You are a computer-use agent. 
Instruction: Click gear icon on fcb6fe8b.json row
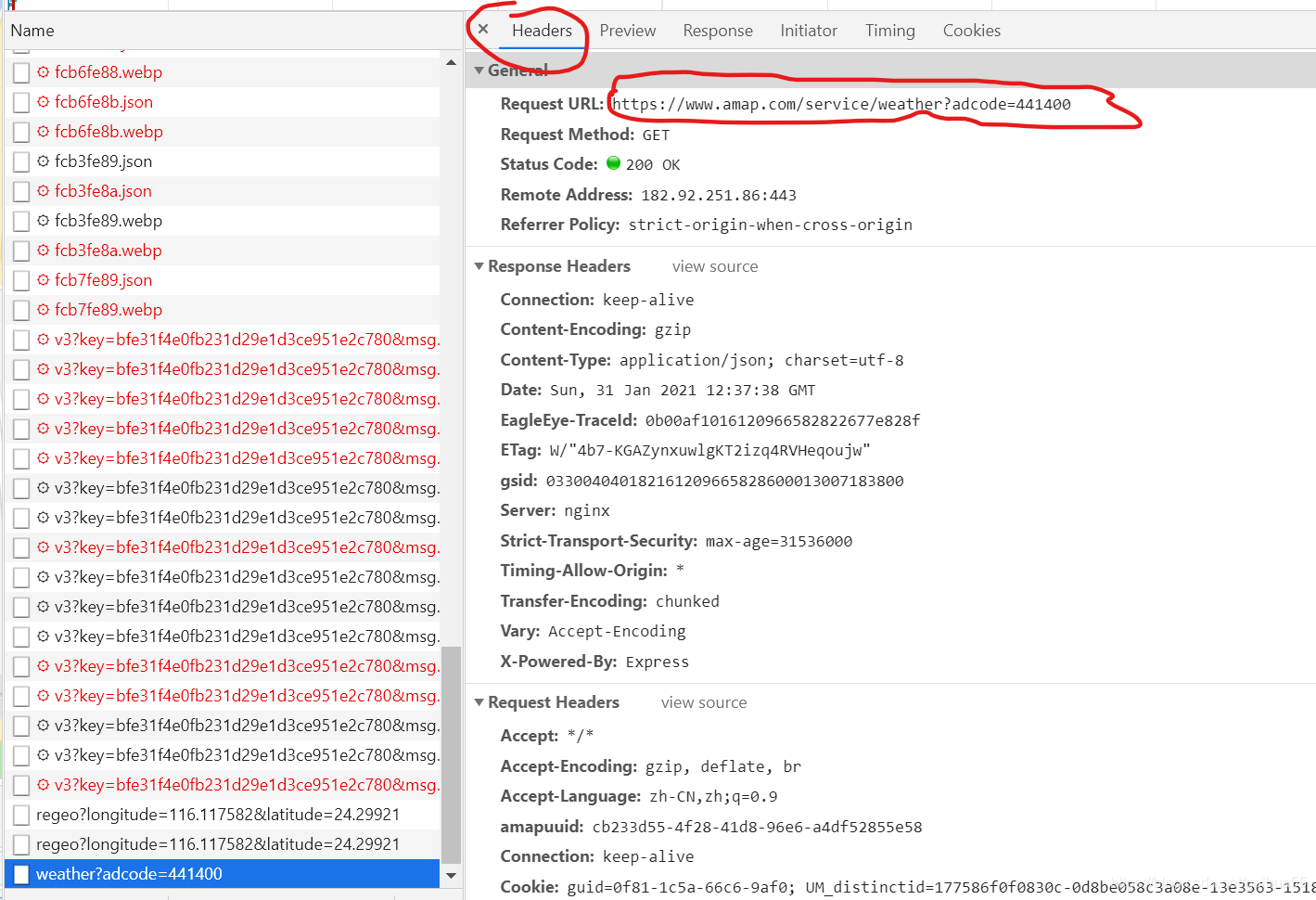point(43,101)
